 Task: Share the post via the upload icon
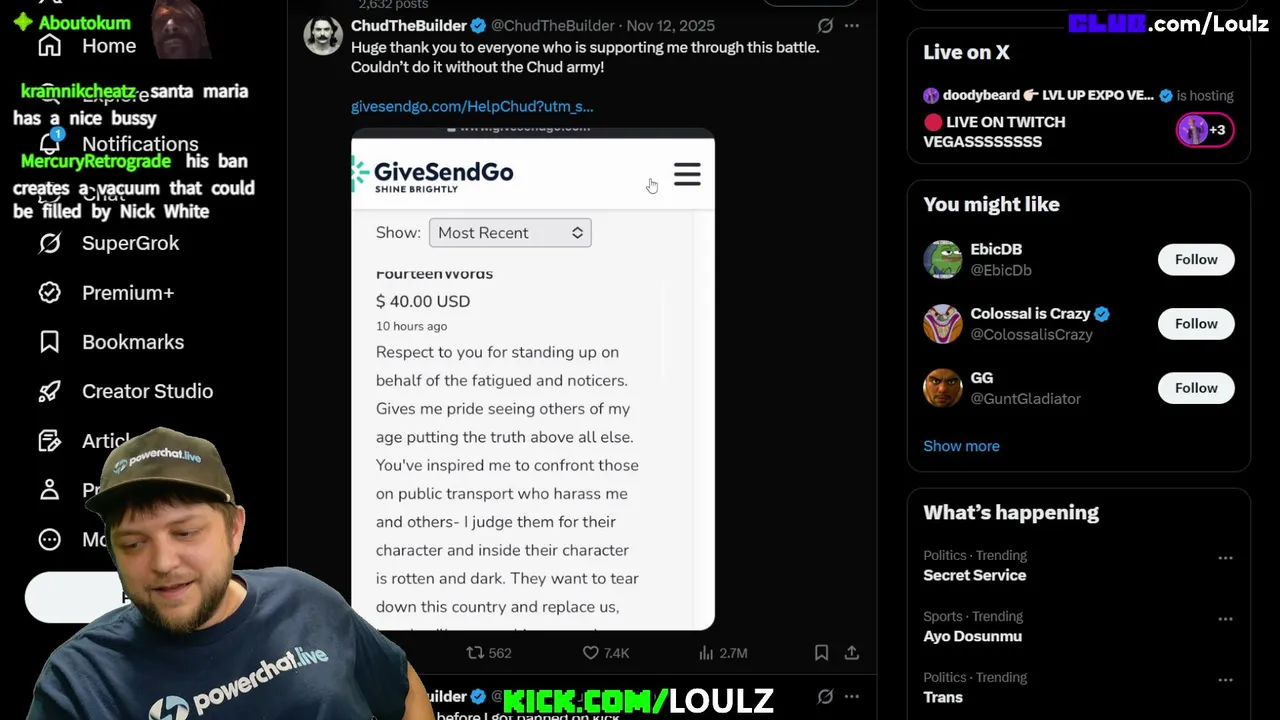coord(852,653)
